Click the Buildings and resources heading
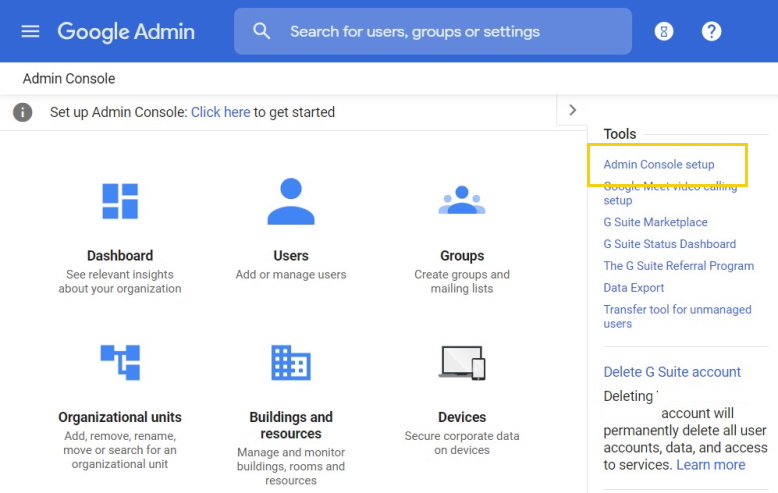The height and width of the screenshot is (493, 778). pyautogui.click(x=291, y=425)
